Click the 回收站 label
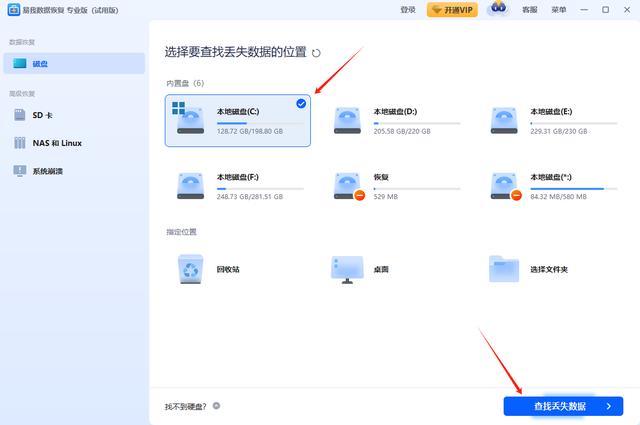640x425 pixels. pos(228,269)
